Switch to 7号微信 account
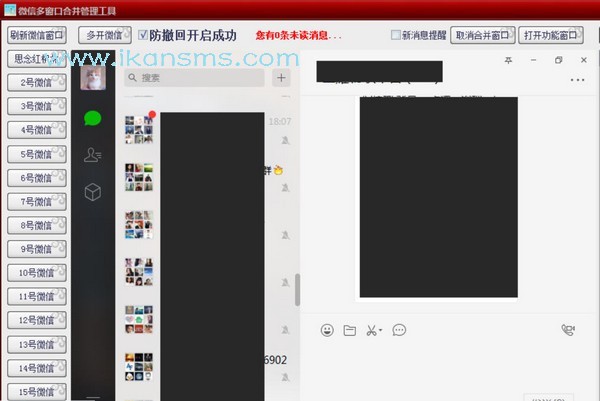Screen dimensions: 600x401 37,202
